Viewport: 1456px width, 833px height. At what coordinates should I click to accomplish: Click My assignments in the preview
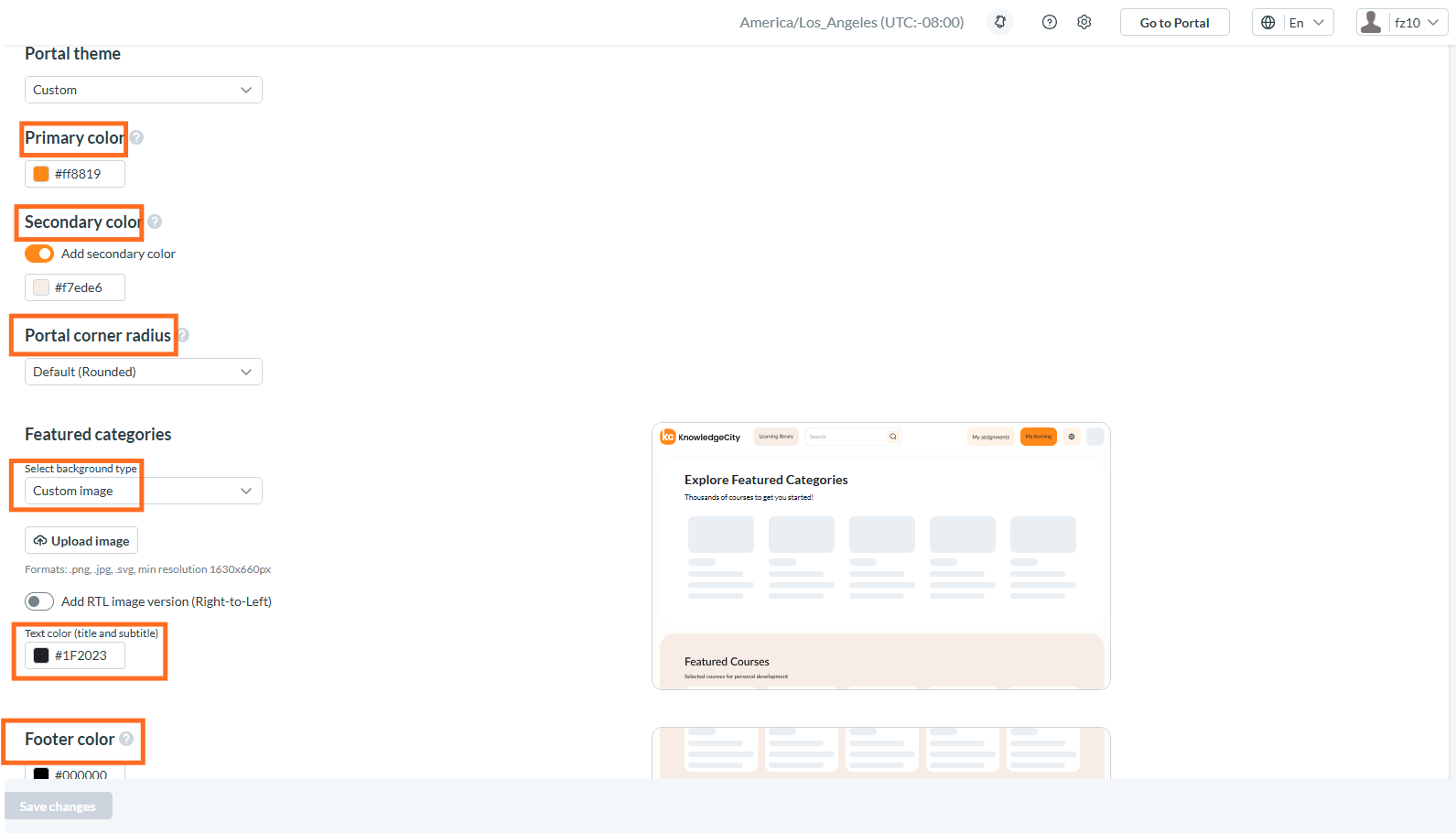click(x=991, y=437)
